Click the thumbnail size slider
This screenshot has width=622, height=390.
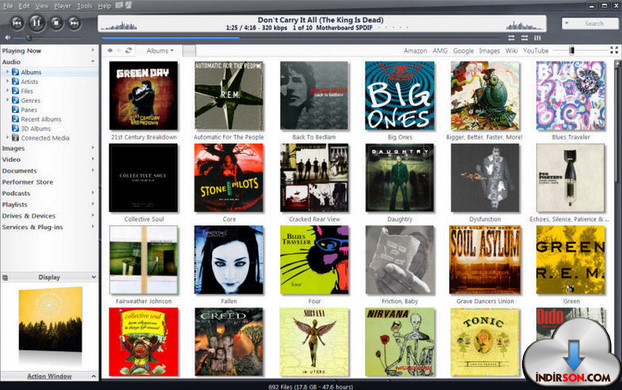click(x=580, y=50)
